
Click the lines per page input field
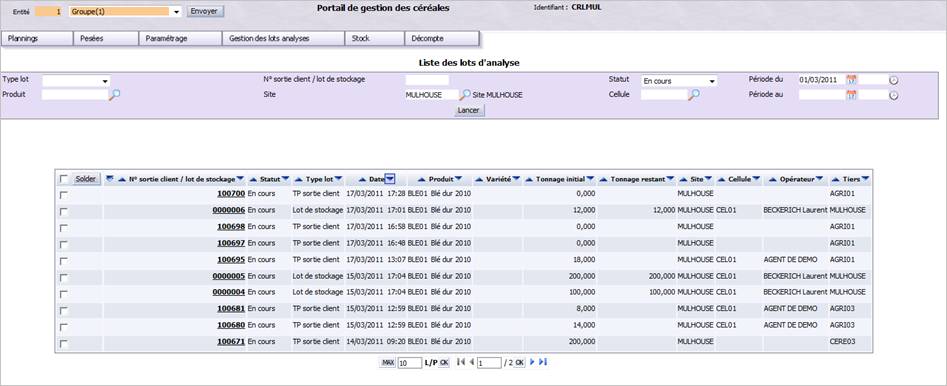coord(410,362)
